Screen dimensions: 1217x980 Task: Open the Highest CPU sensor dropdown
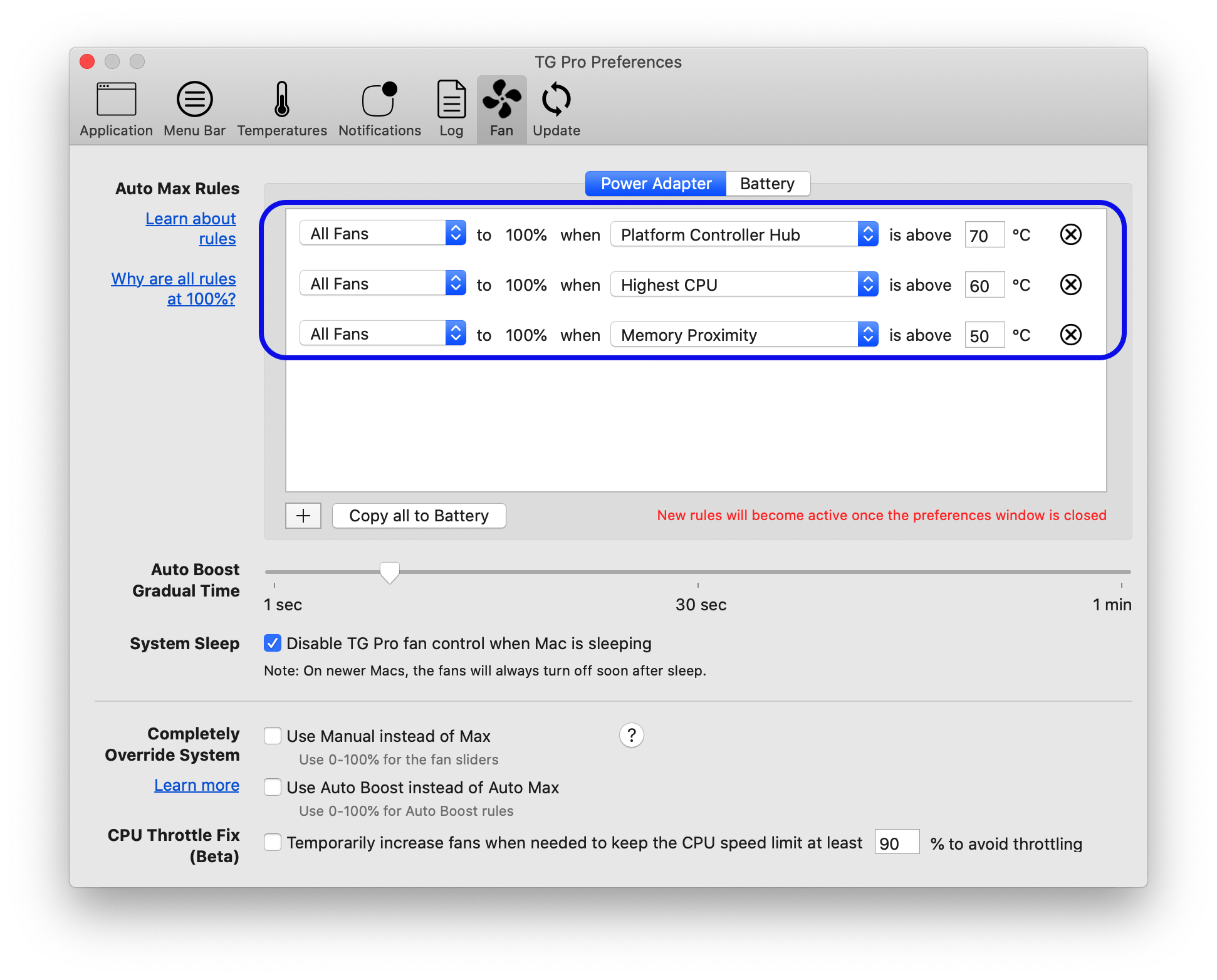(x=744, y=284)
